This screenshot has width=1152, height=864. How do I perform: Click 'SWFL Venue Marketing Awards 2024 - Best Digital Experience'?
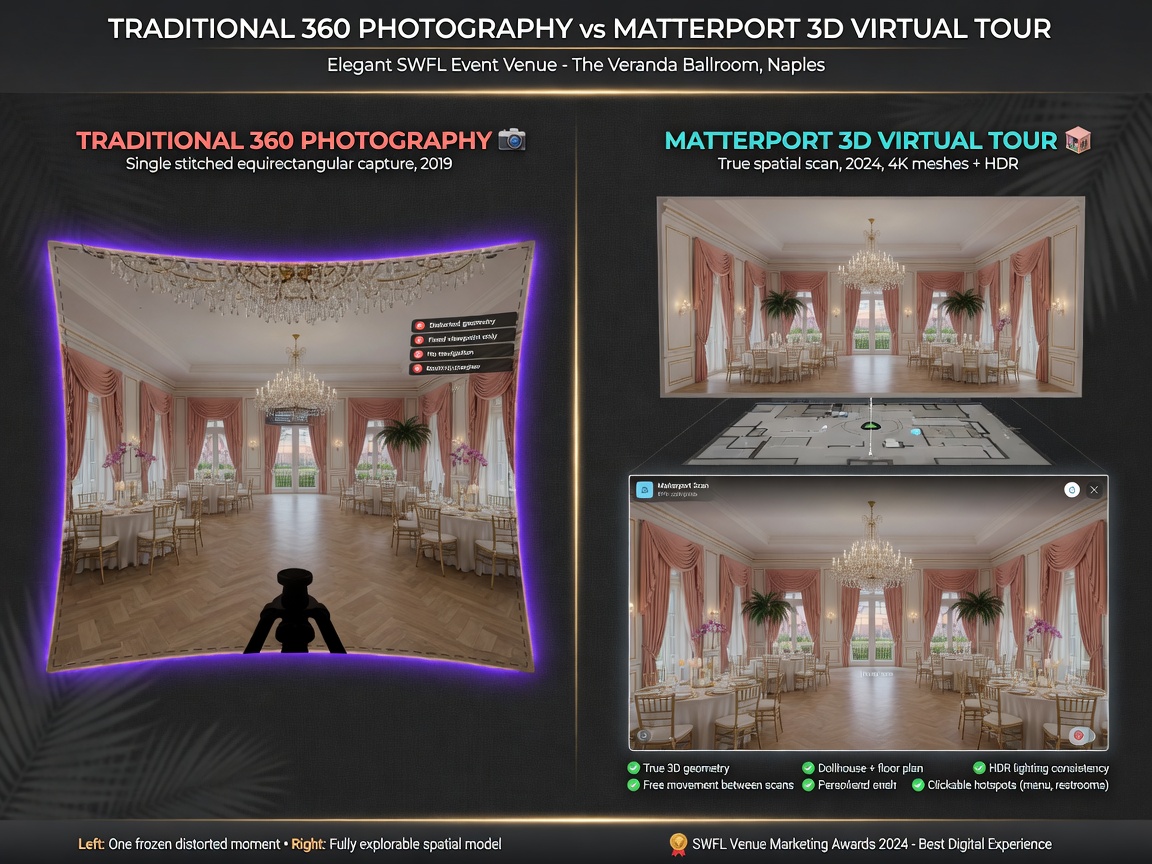tap(871, 844)
